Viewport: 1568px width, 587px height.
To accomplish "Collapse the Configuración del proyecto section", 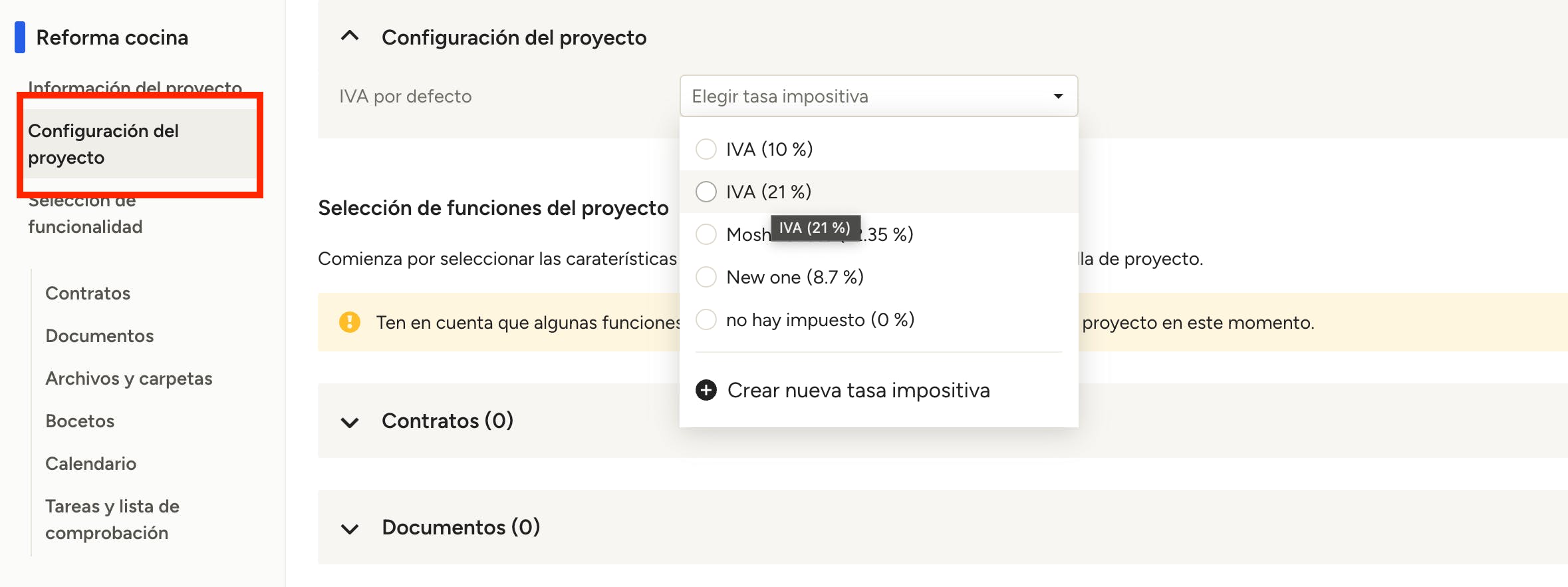I will point(350,37).
